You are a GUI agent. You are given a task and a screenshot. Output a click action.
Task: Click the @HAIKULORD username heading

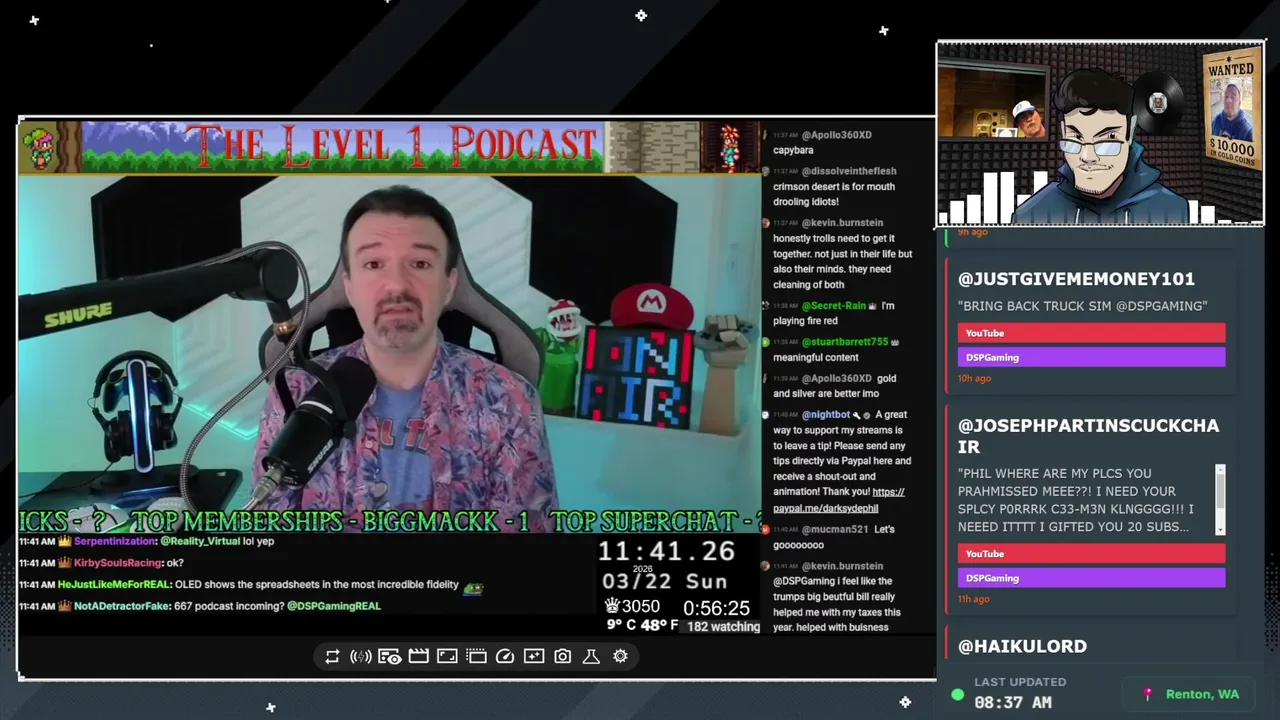[1022, 647]
